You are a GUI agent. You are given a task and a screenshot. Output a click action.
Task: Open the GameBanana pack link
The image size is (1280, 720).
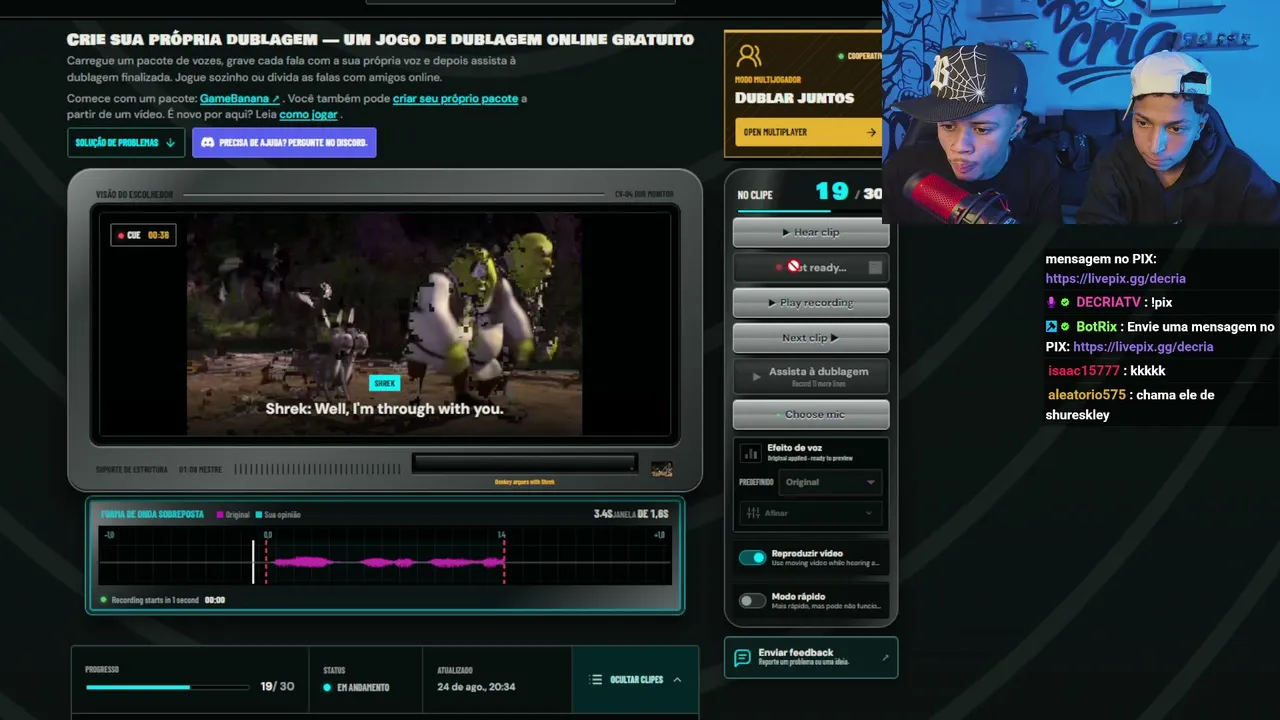[x=239, y=99]
